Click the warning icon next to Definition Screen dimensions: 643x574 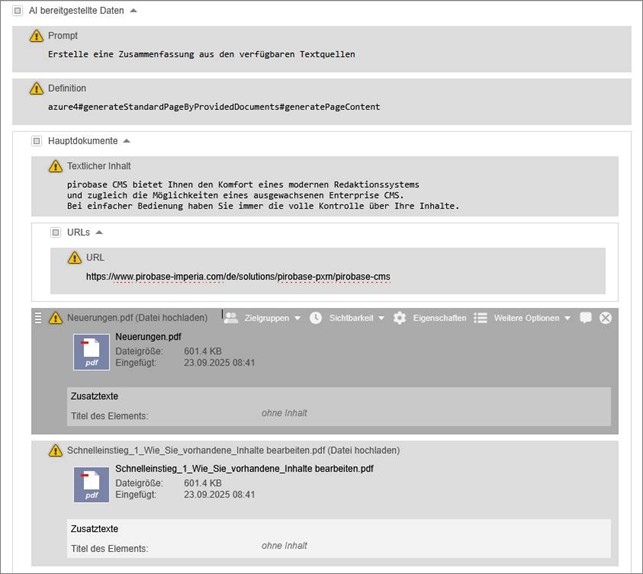pyautogui.click(x=36, y=89)
